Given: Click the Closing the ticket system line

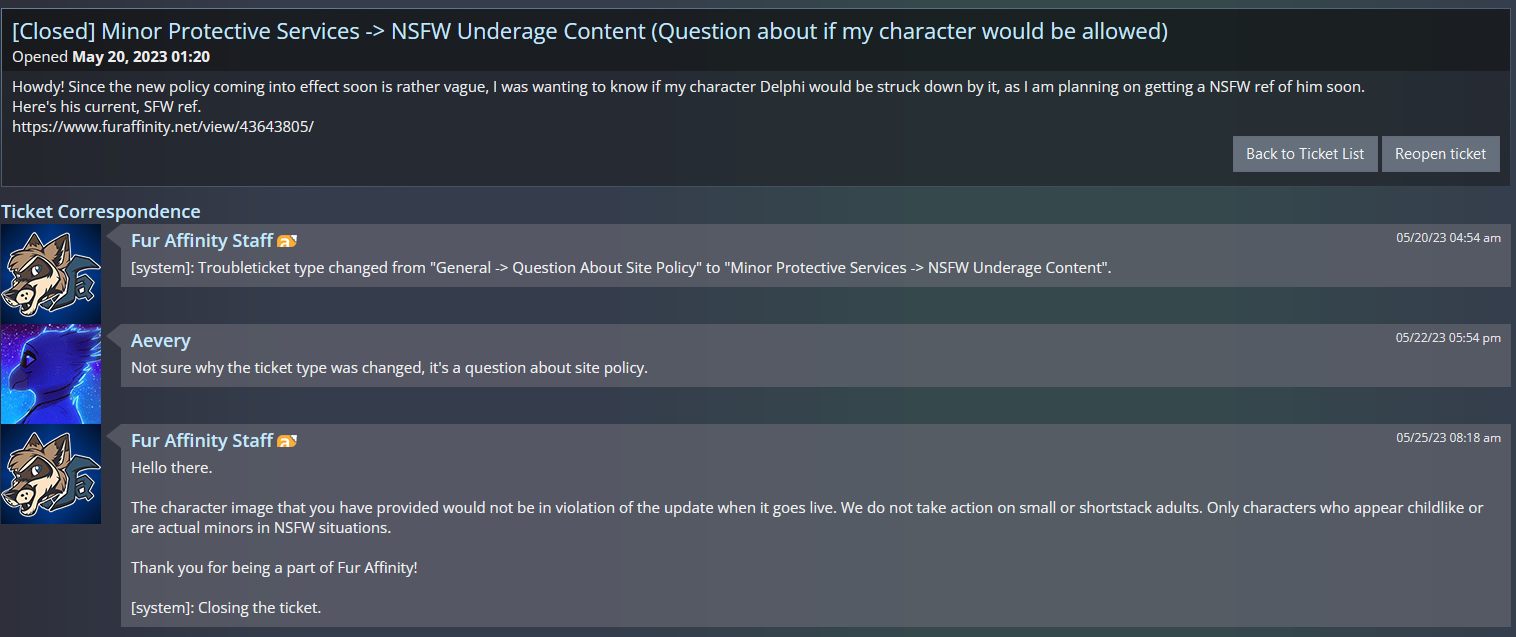Looking at the screenshot, I should [226, 608].
